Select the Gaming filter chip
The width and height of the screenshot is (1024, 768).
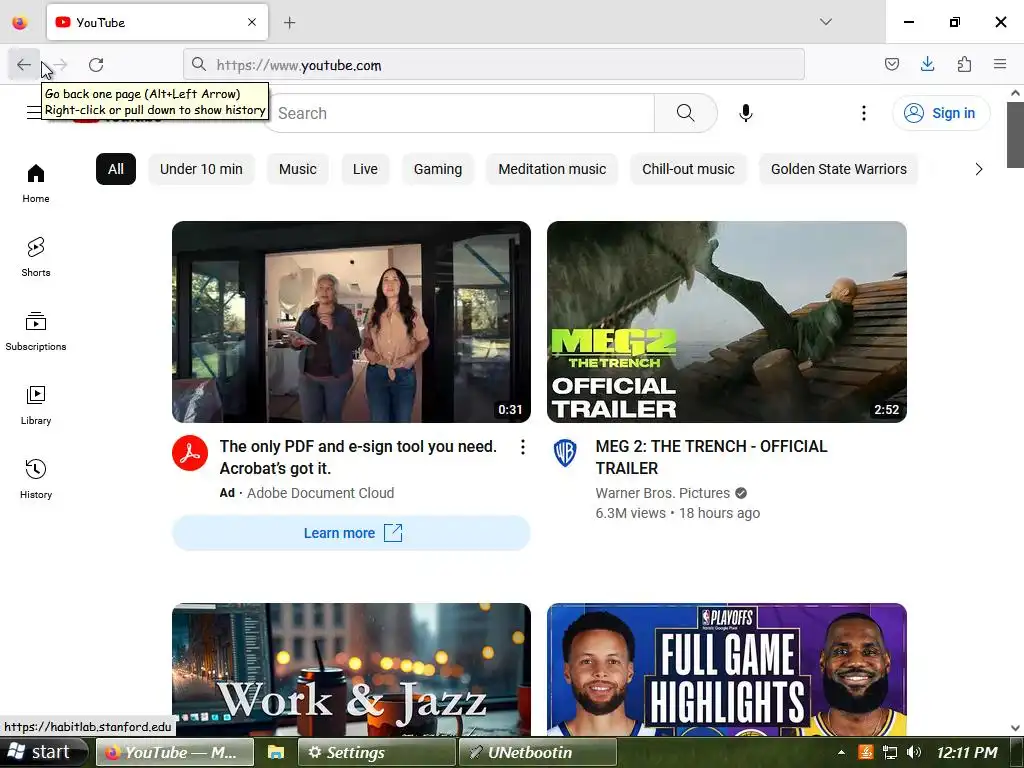click(x=438, y=169)
